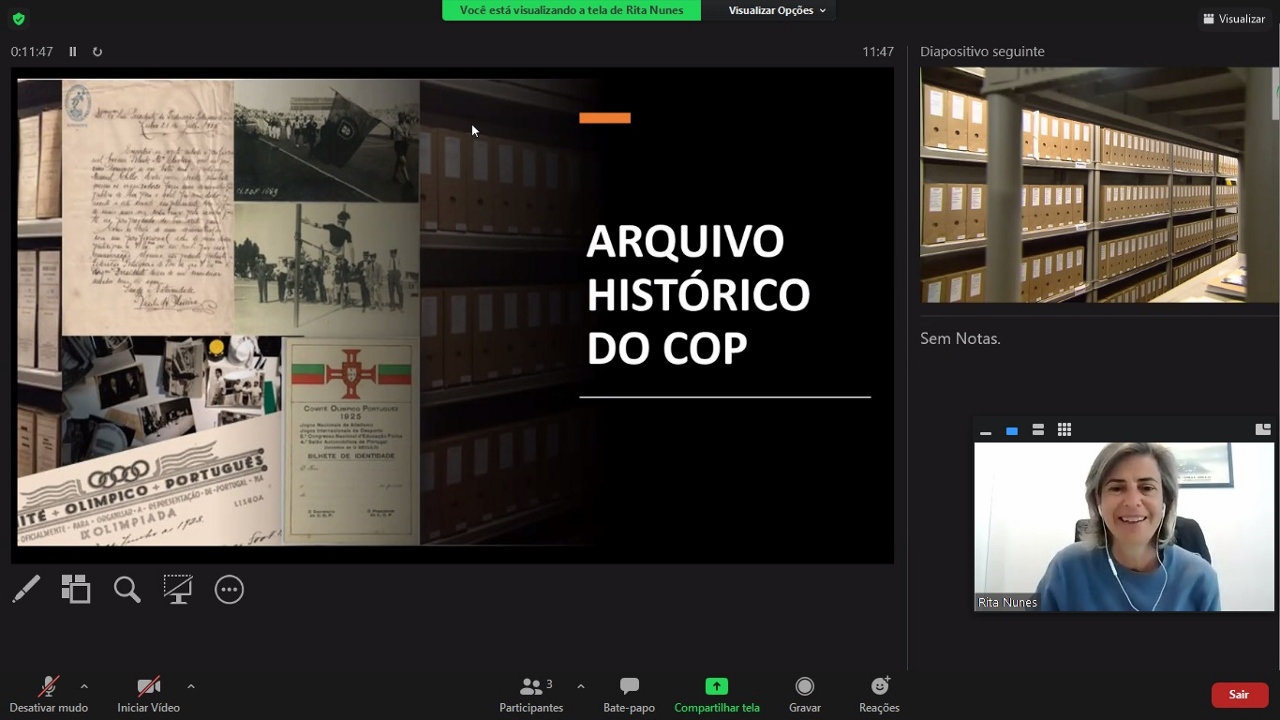Switch to grid thumbnail view

point(1064,430)
